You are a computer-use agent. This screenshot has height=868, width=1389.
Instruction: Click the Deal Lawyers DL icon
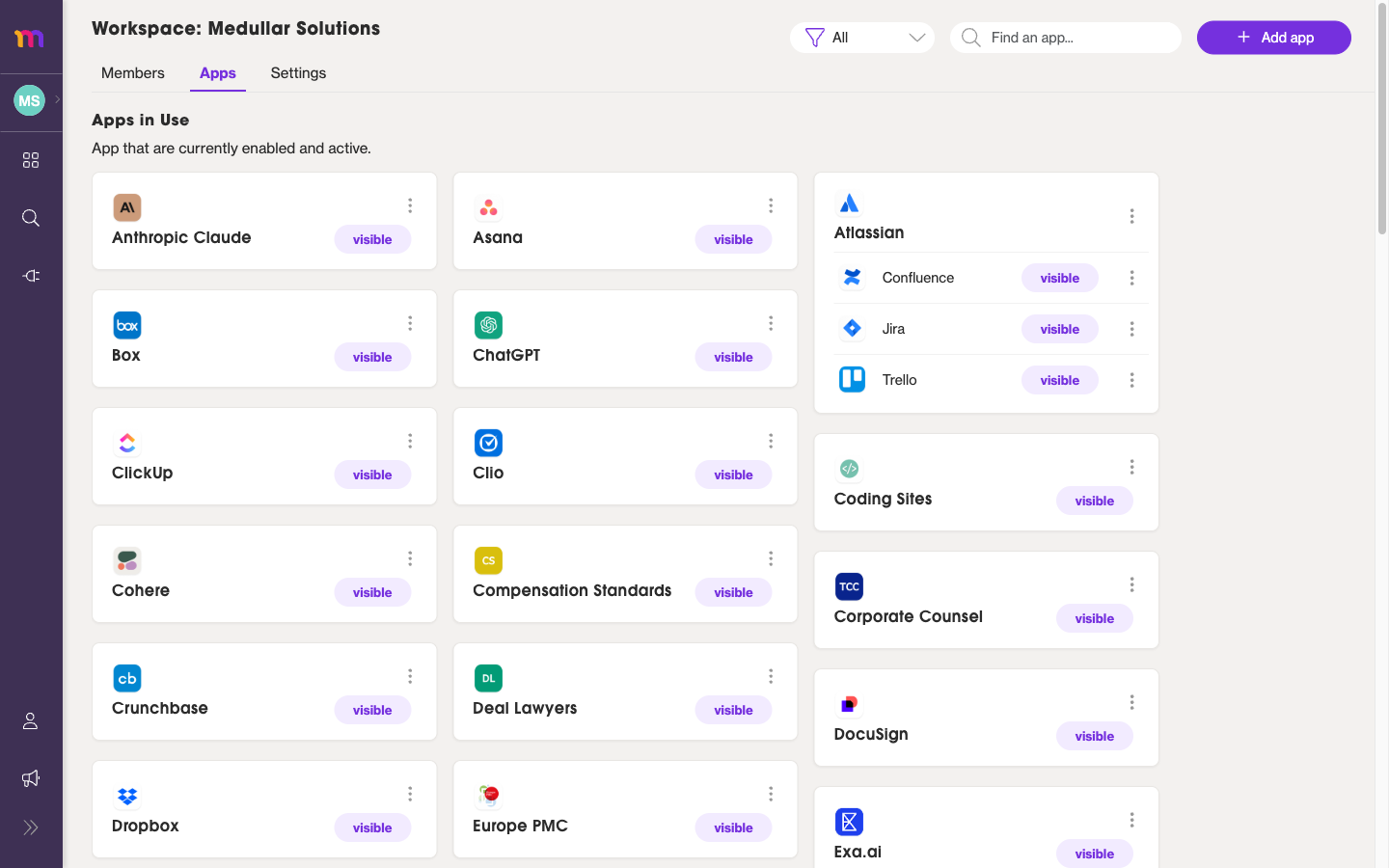488,678
